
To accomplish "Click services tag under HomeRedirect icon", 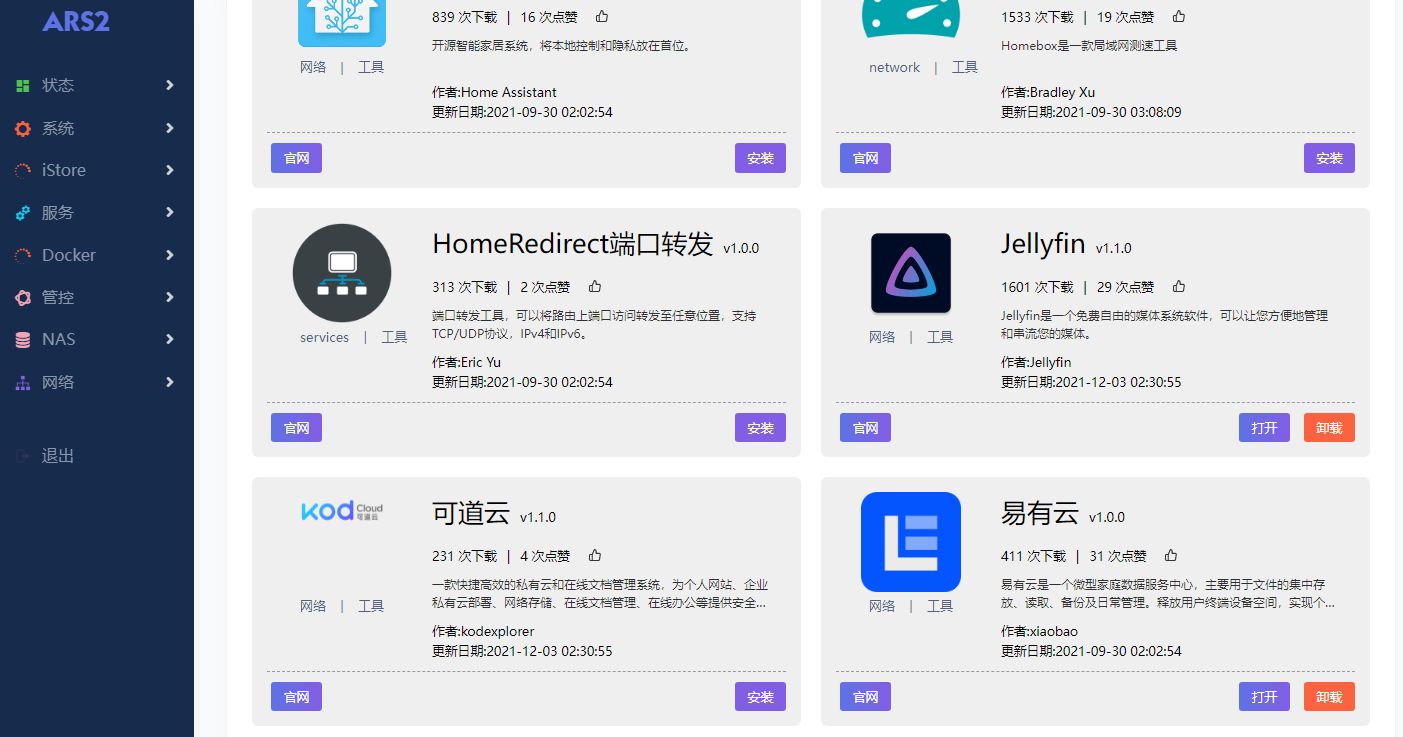I will 324,337.
